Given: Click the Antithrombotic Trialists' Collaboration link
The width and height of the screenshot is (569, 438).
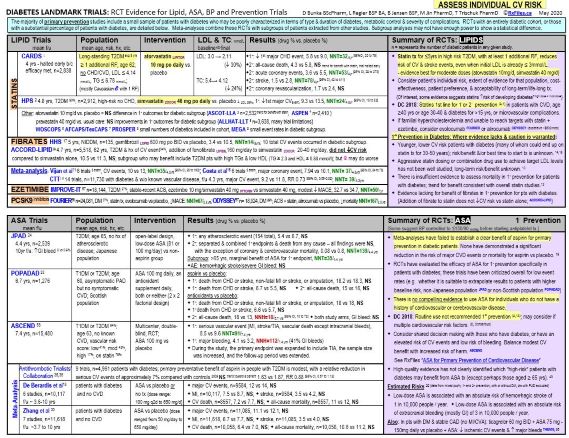Looking at the screenshot, I should tap(45, 372).
